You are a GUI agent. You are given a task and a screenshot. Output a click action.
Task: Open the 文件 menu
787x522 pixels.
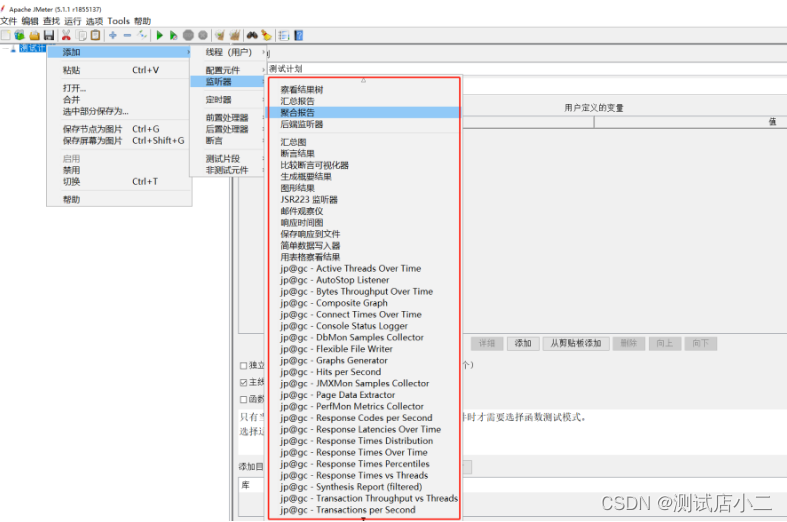pos(9,21)
